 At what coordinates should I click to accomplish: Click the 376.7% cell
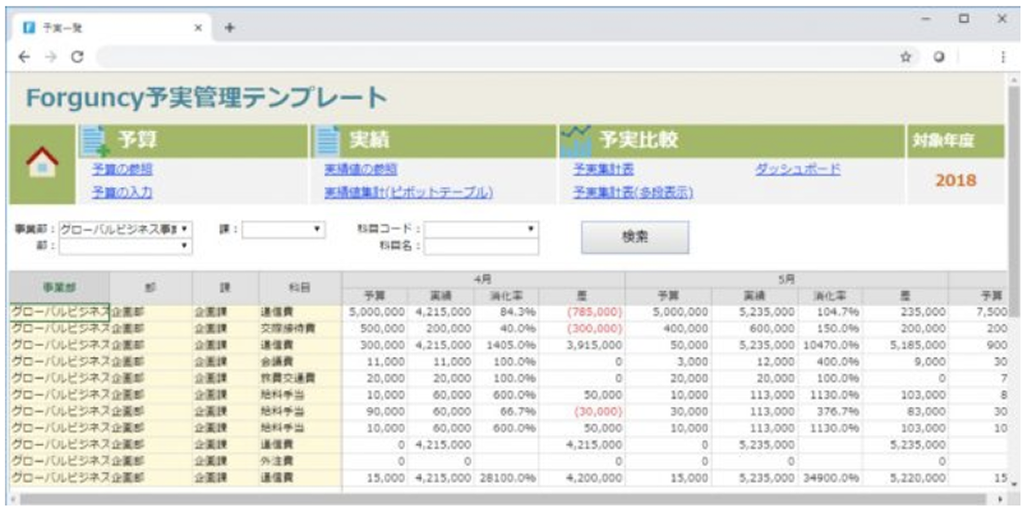click(x=830, y=411)
